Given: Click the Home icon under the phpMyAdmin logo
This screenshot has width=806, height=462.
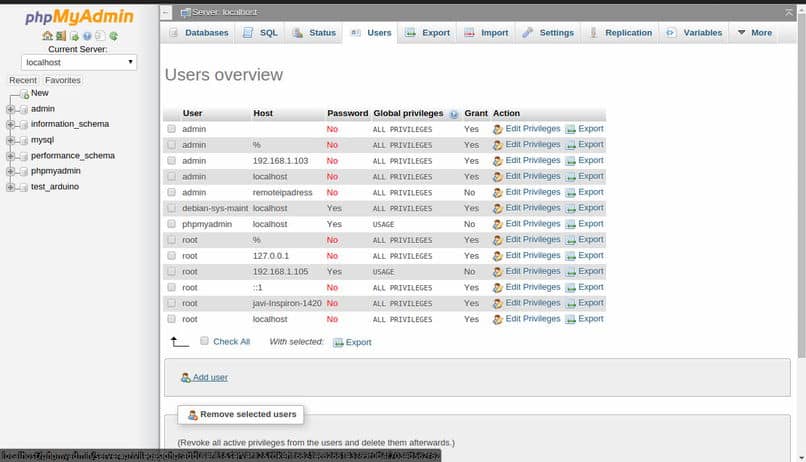Looking at the screenshot, I should coord(47,36).
